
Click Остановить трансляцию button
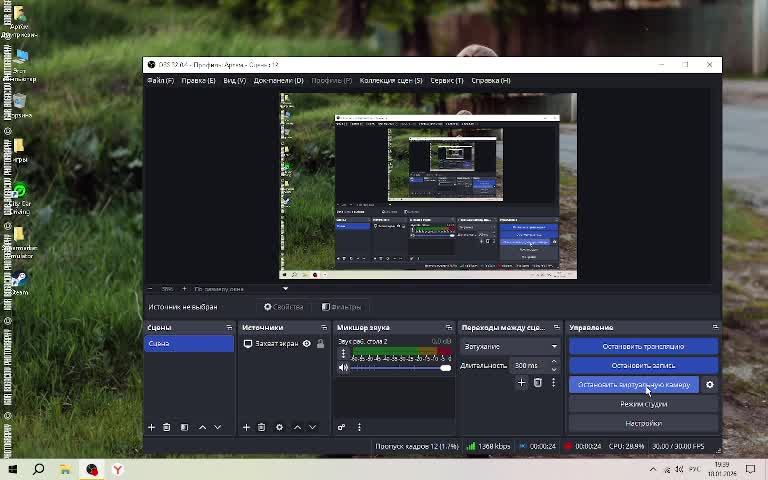(643, 346)
